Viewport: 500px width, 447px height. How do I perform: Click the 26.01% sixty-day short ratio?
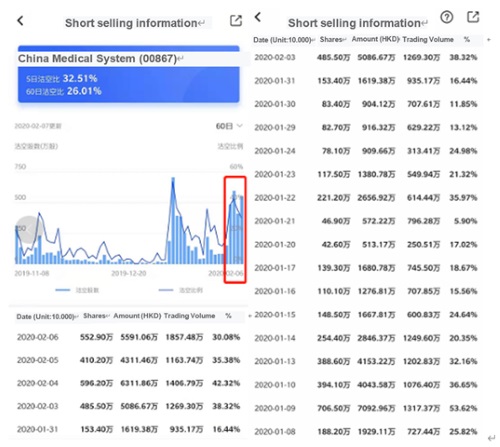coord(84,91)
